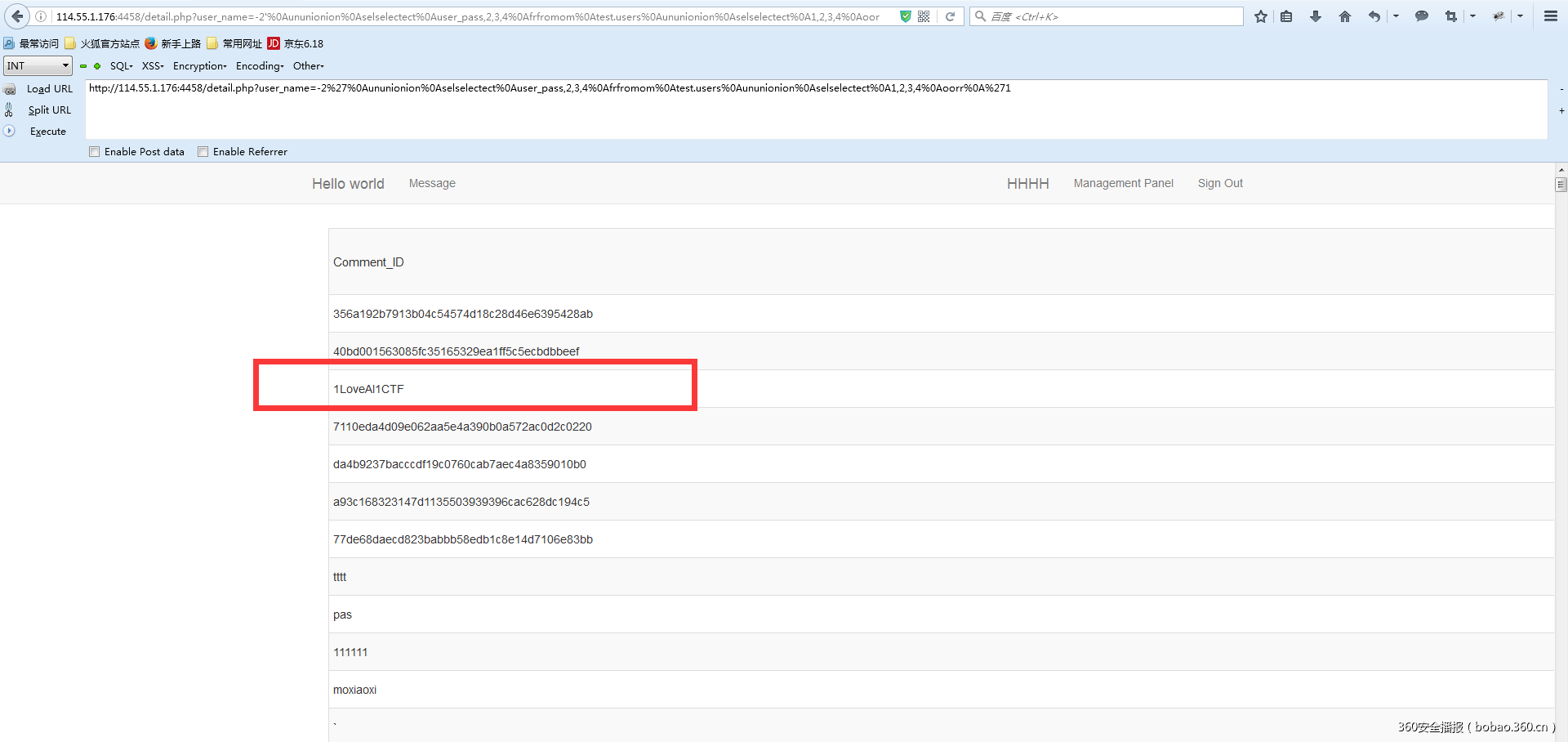Click the page scrollbar up arrow

(1561, 170)
